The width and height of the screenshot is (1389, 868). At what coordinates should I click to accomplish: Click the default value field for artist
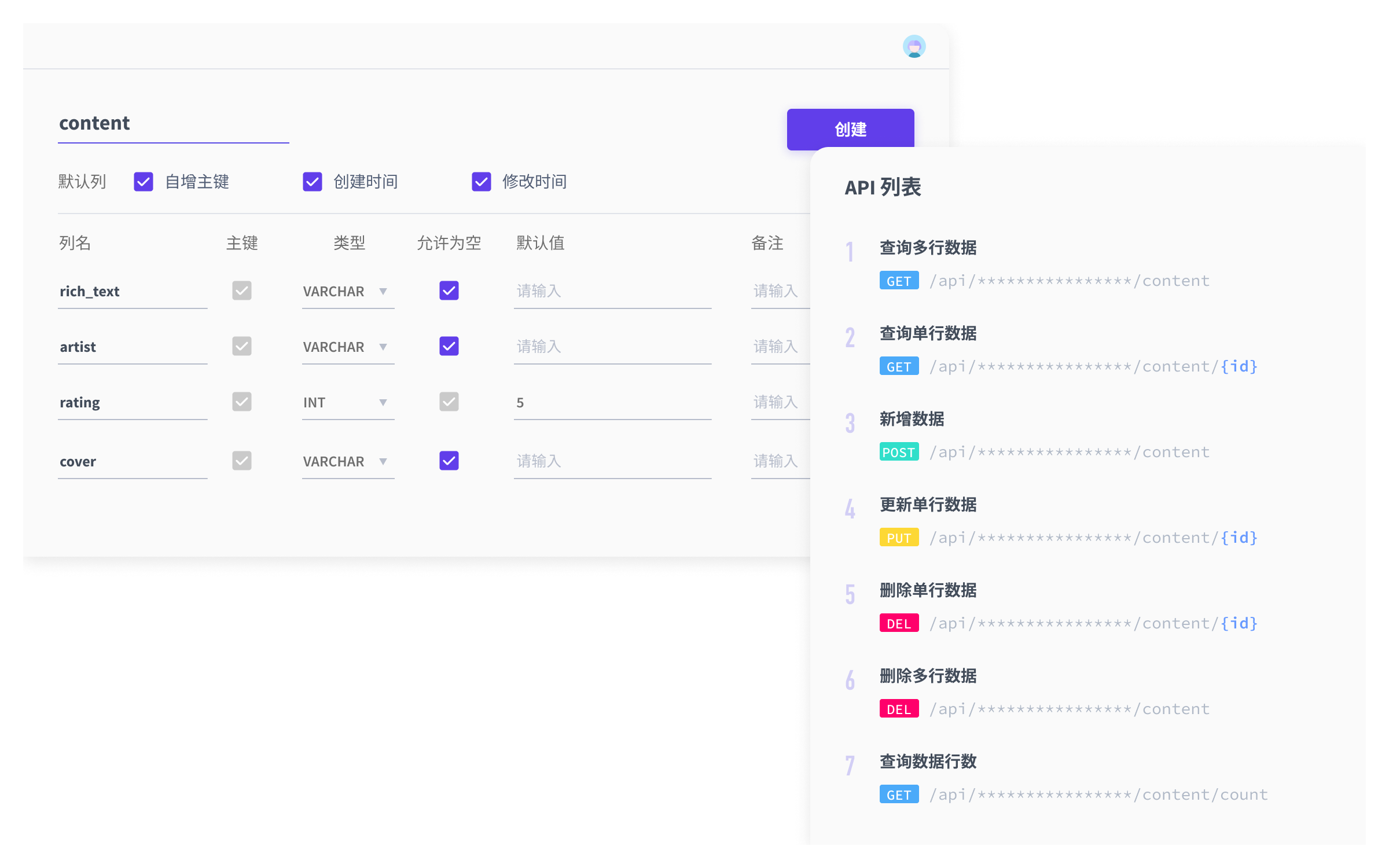click(612, 347)
